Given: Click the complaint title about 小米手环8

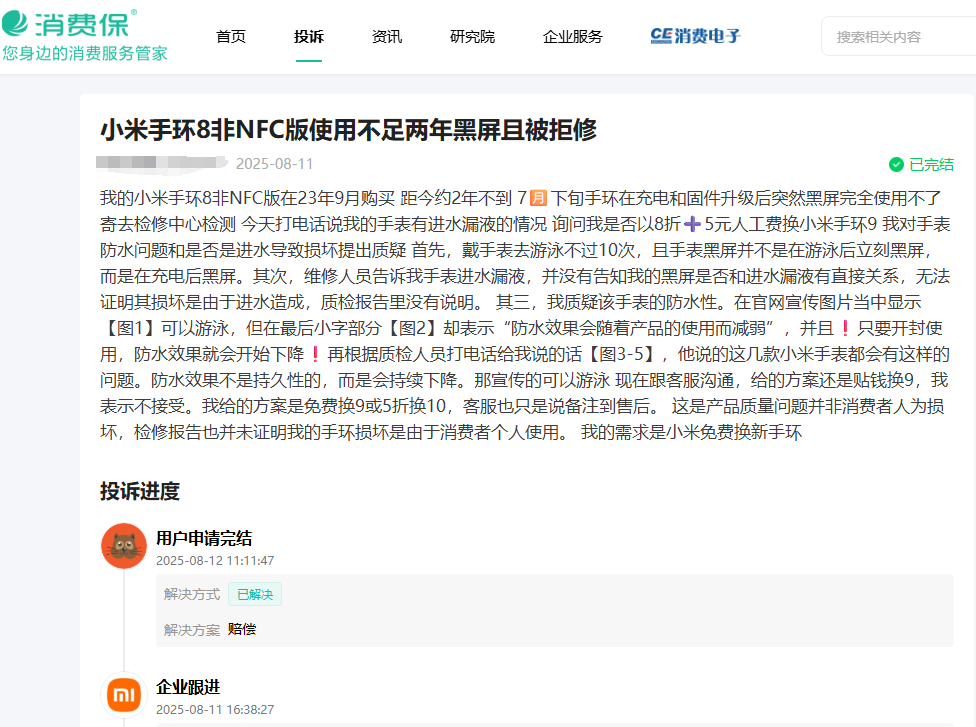Looking at the screenshot, I should tap(349, 129).
